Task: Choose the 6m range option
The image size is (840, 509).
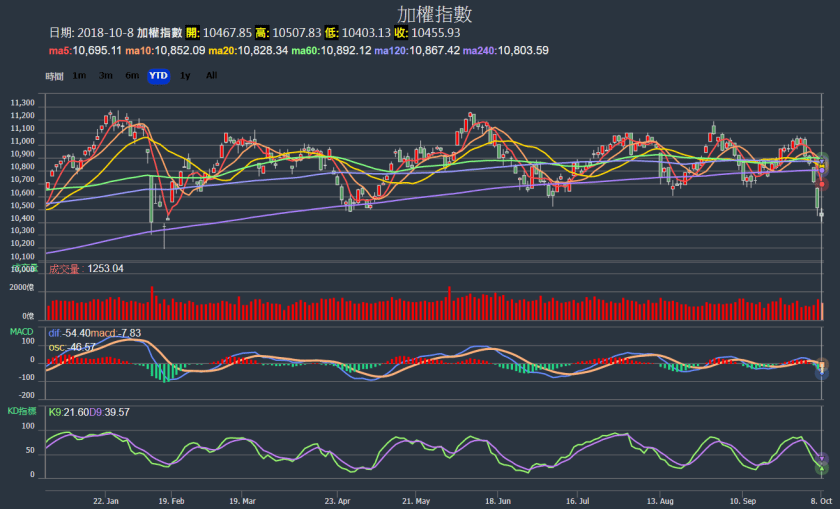Action: click(132, 75)
